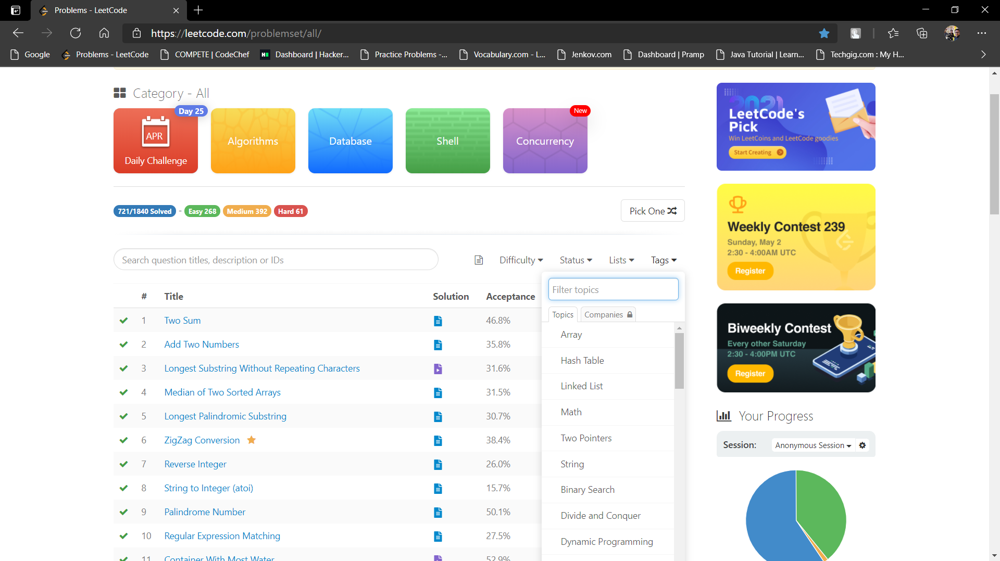Choose the Hash Table topic
Image resolution: width=1000 pixels, height=561 pixels.
(582, 360)
